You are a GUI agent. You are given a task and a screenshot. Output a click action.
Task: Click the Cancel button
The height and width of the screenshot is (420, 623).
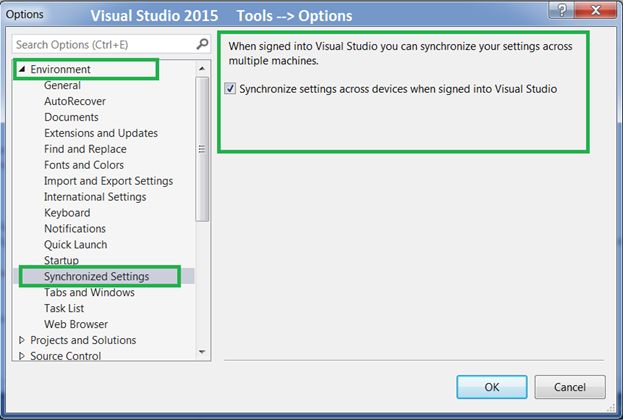(x=570, y=387)
